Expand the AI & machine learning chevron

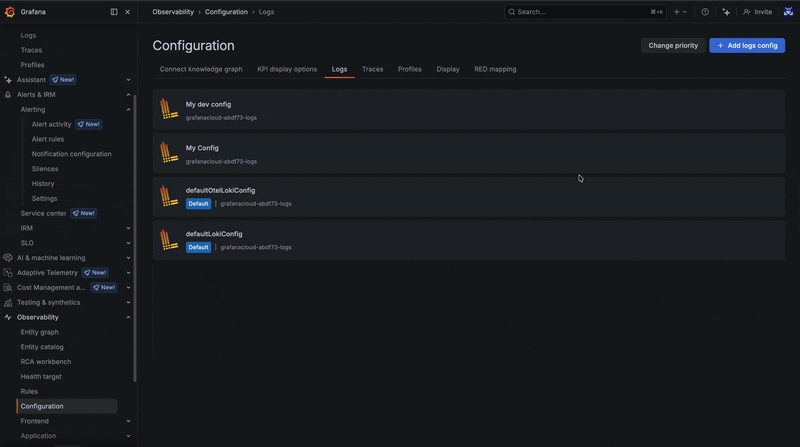[x=128, y=258]
